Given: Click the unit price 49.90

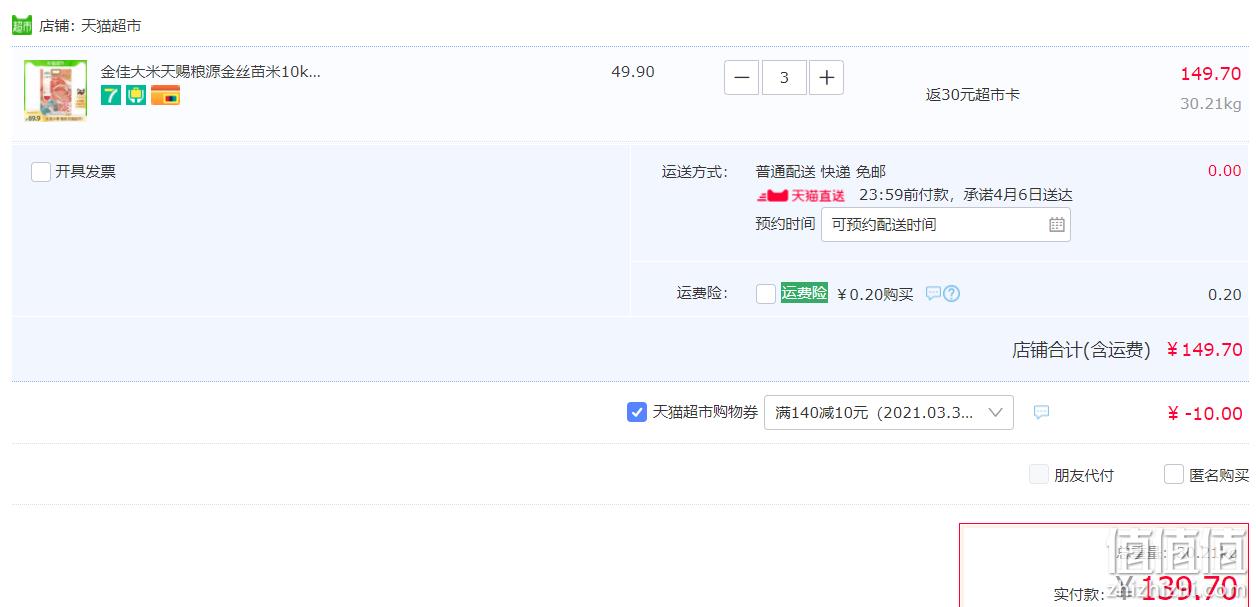Looking at the screenshot, I should [633, 72].
